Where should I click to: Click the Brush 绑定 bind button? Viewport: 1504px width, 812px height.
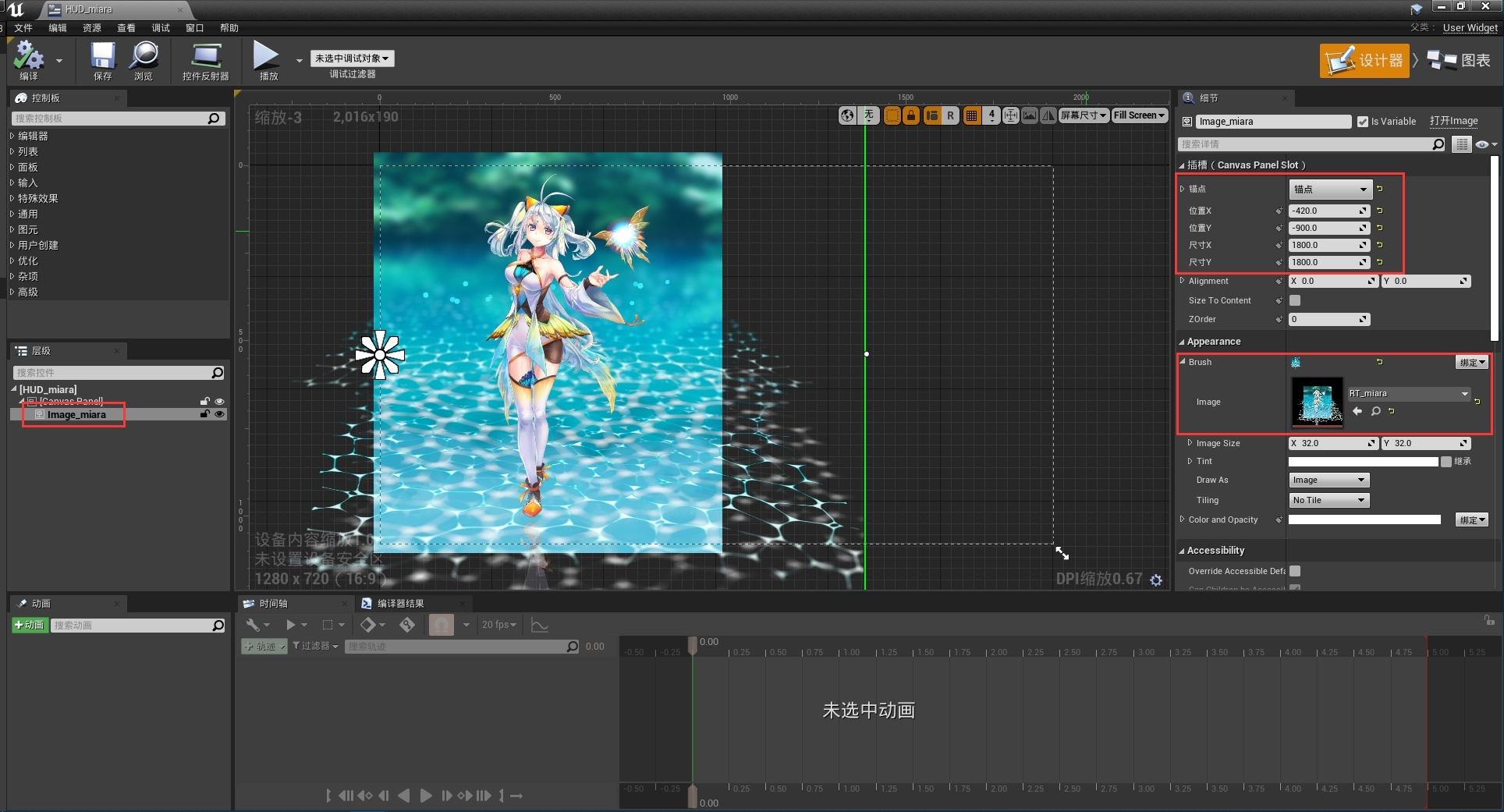(x=1472, y=362)
